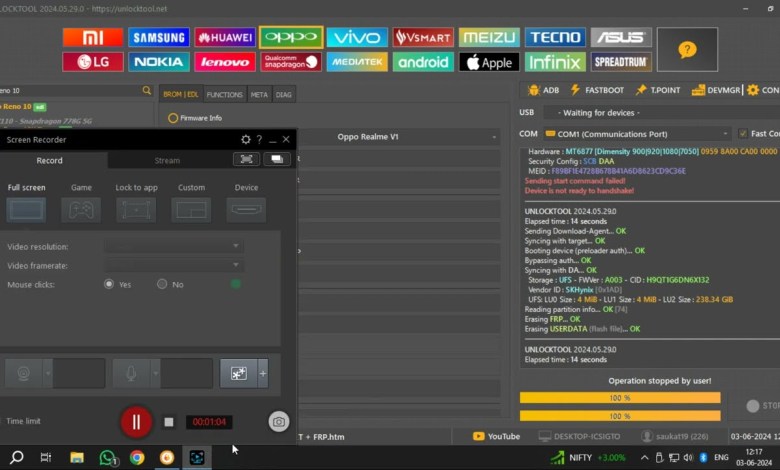Select the Samsung brand logo

pos(158,37)
